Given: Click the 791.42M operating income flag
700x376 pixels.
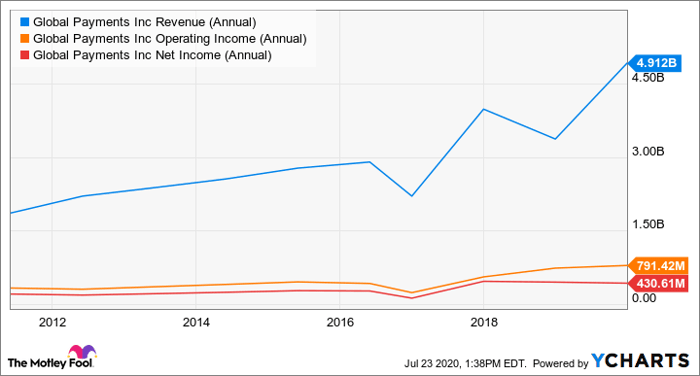Looking at the screenshot, I should click(657, 266).
